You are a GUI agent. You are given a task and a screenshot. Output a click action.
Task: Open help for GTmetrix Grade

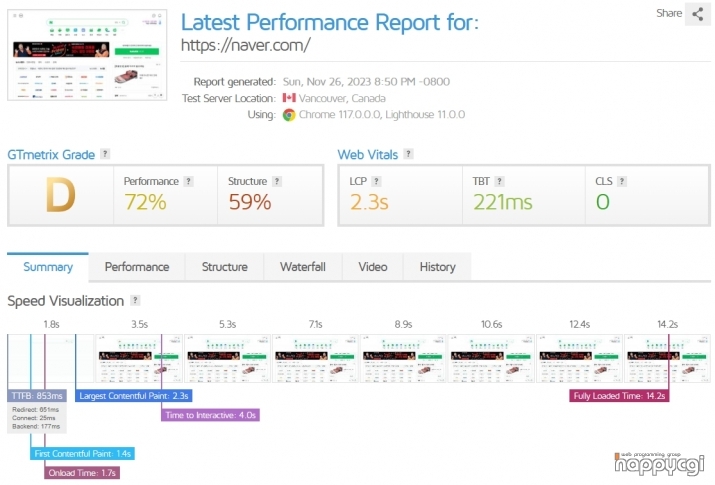point(105,154)
